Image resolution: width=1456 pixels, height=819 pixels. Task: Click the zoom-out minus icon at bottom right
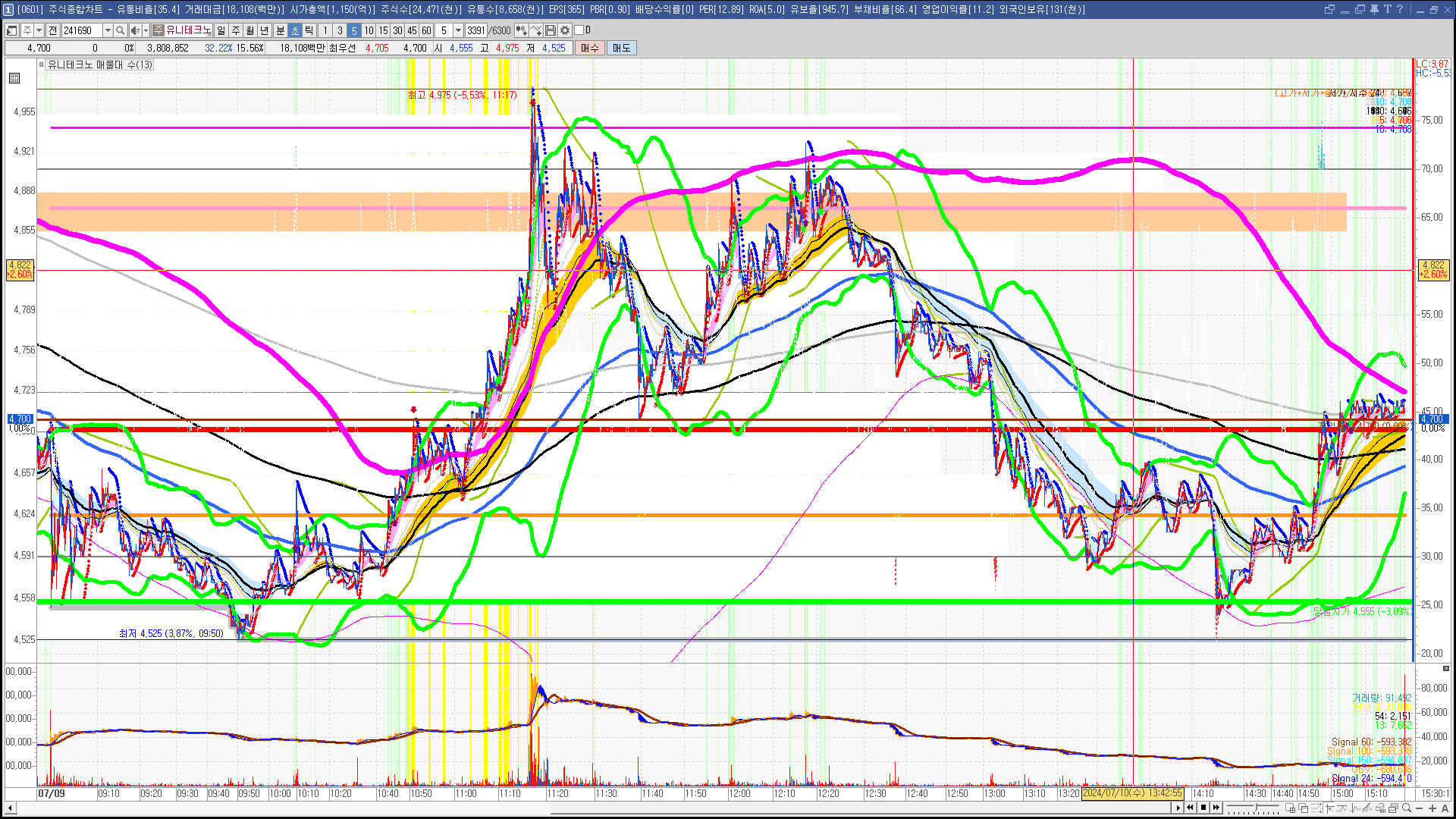[1420, 808]
